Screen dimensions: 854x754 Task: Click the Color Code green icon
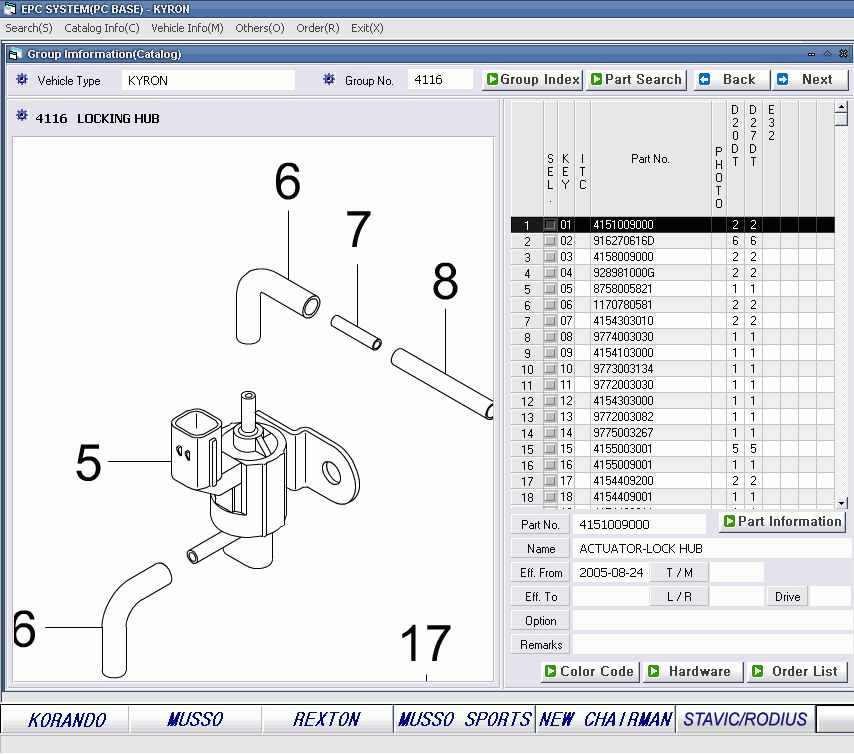point(550,671)
